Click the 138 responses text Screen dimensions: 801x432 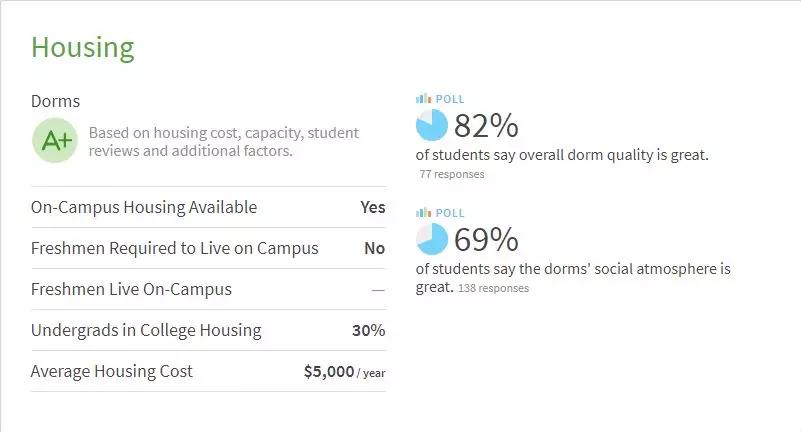(x=493, y=288)
